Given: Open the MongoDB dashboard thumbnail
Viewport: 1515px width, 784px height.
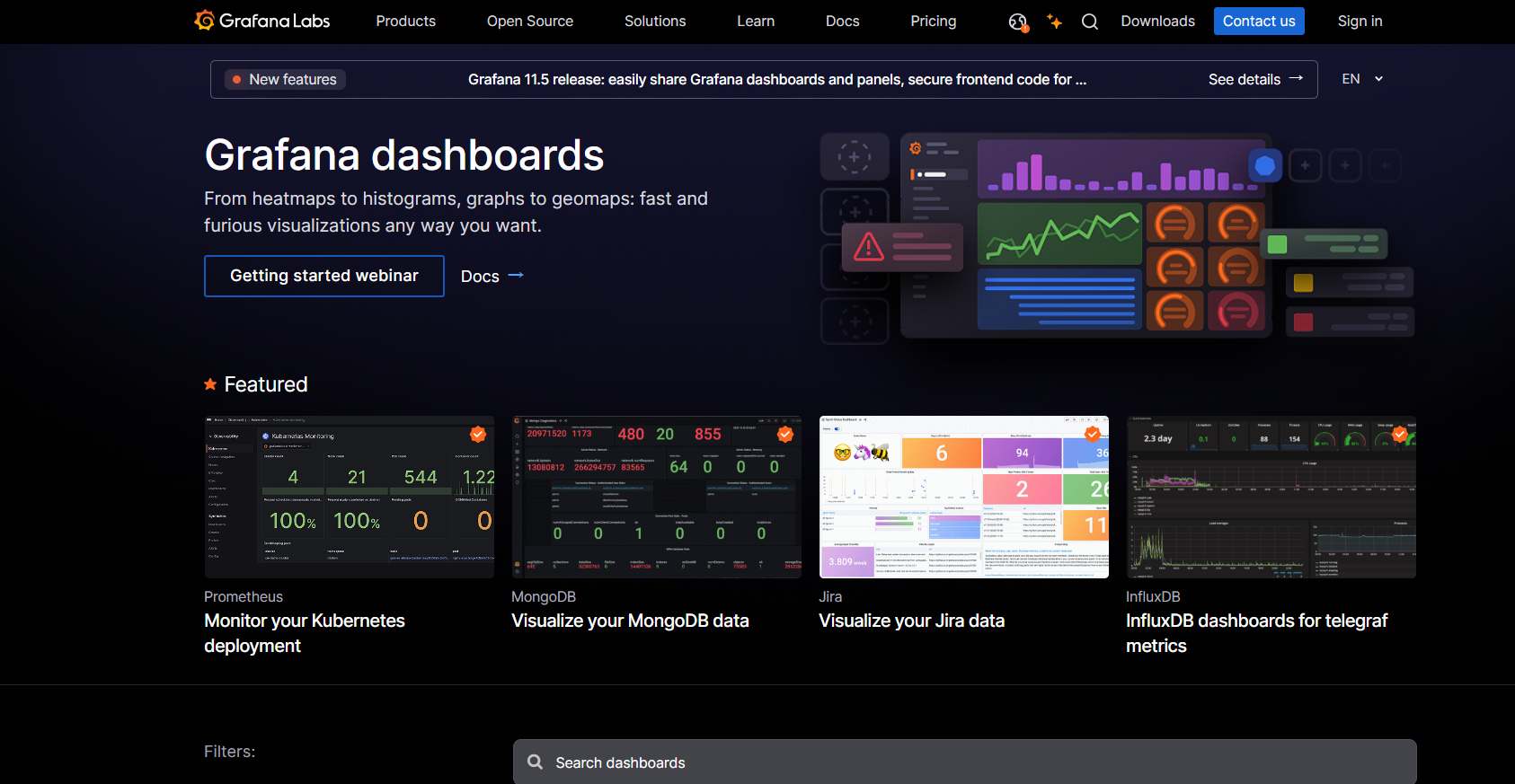Looking at the screenshot, I should (x=657, y=497).
